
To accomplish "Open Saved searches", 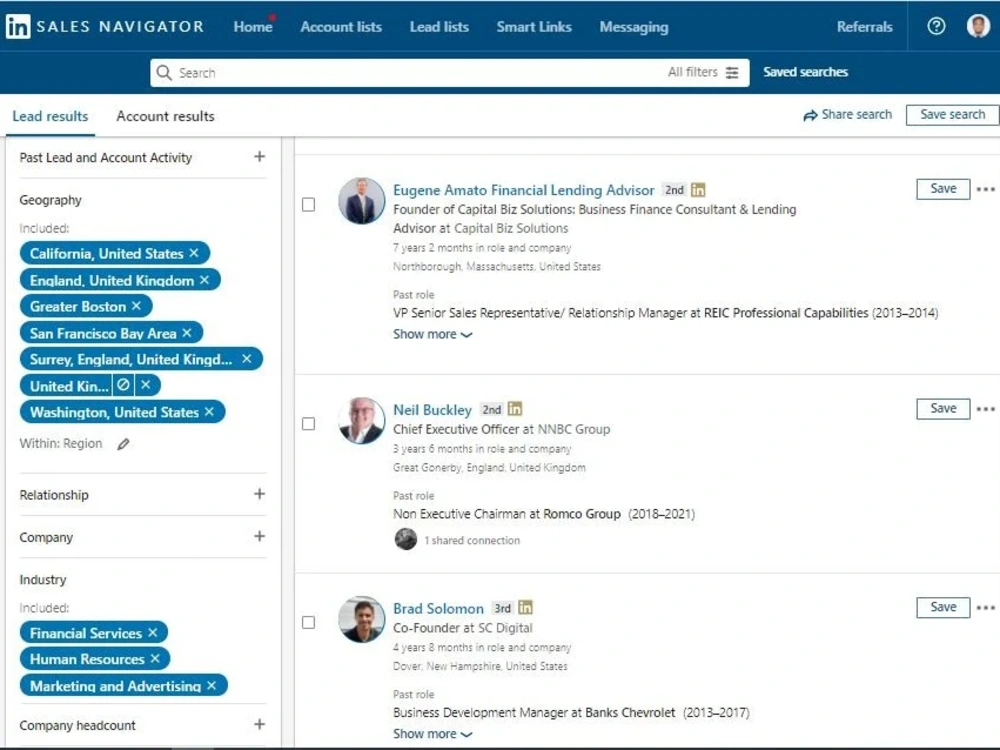I will 805,72.
